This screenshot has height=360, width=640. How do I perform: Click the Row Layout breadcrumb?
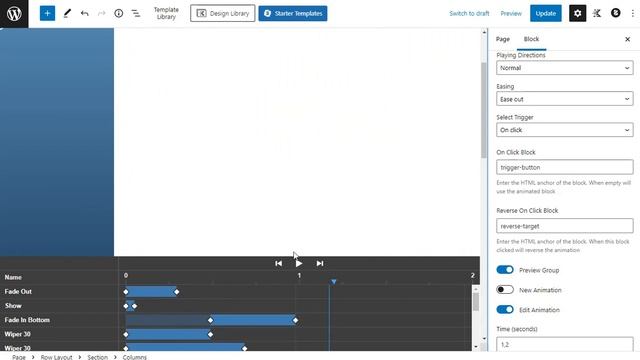point(56,357)
